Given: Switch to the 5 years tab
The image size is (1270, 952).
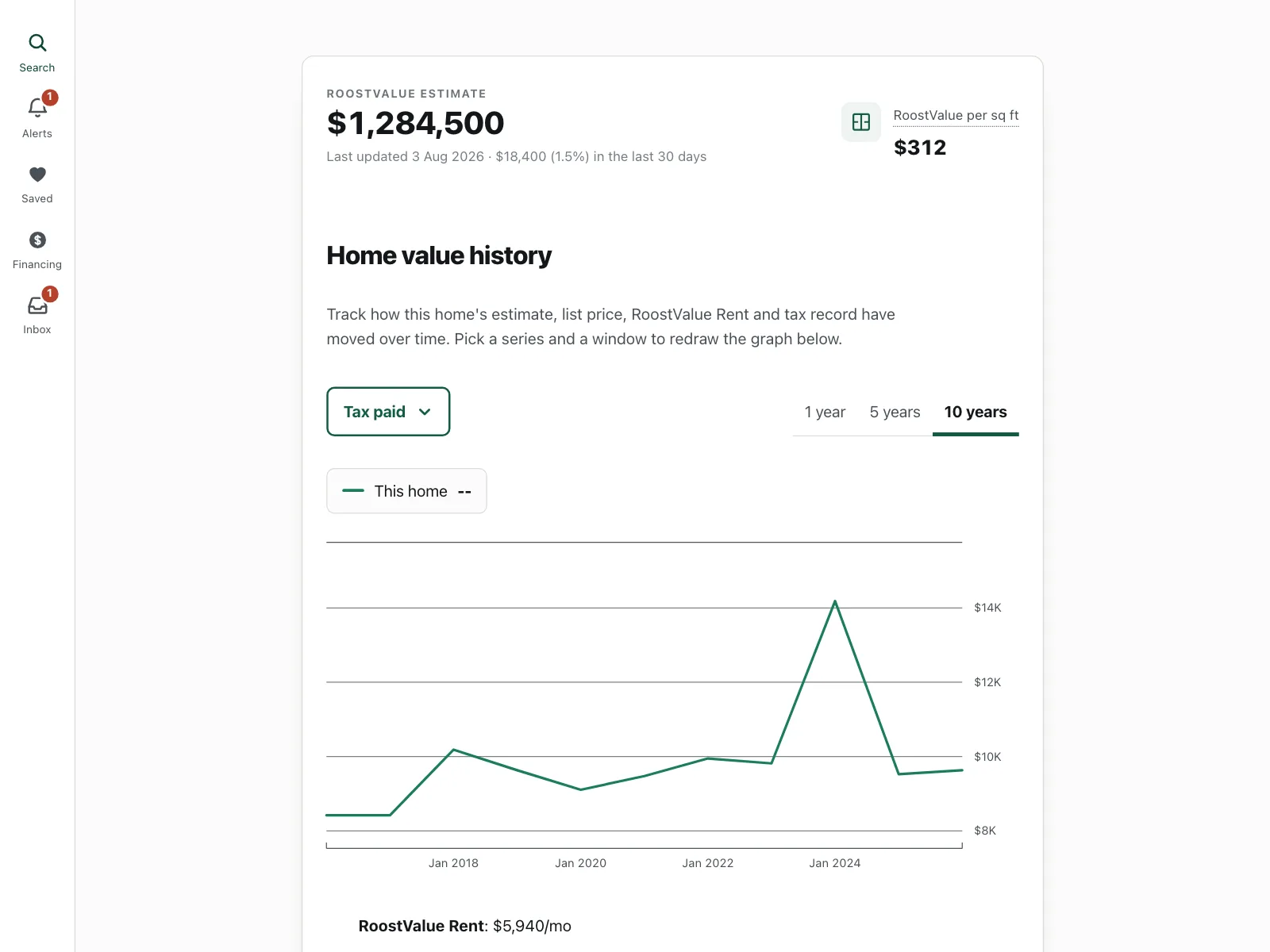Looking at the screenshot, I should (895, 413).
